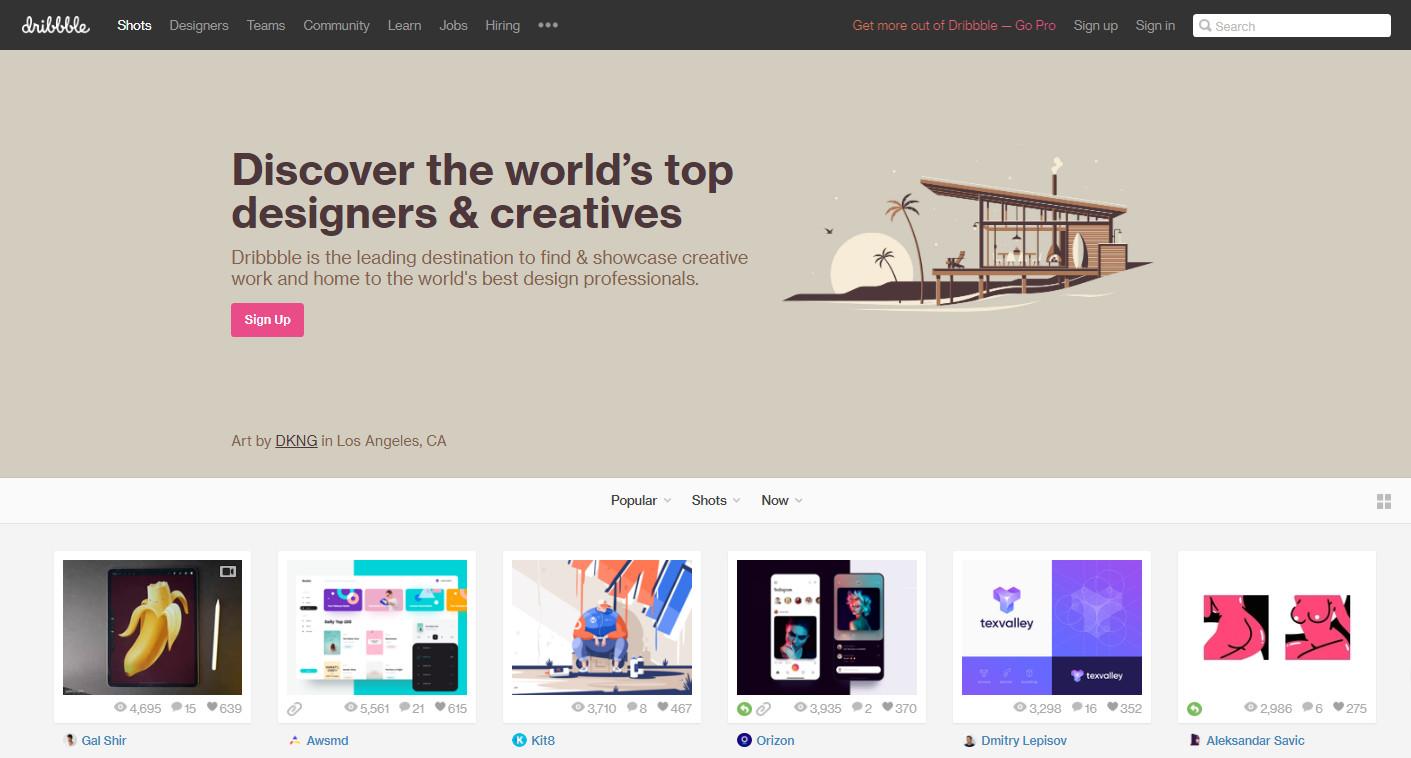Switch to the grid view icon
Viewport: 1411px width, 758px height.
[x=1384, y=501]
